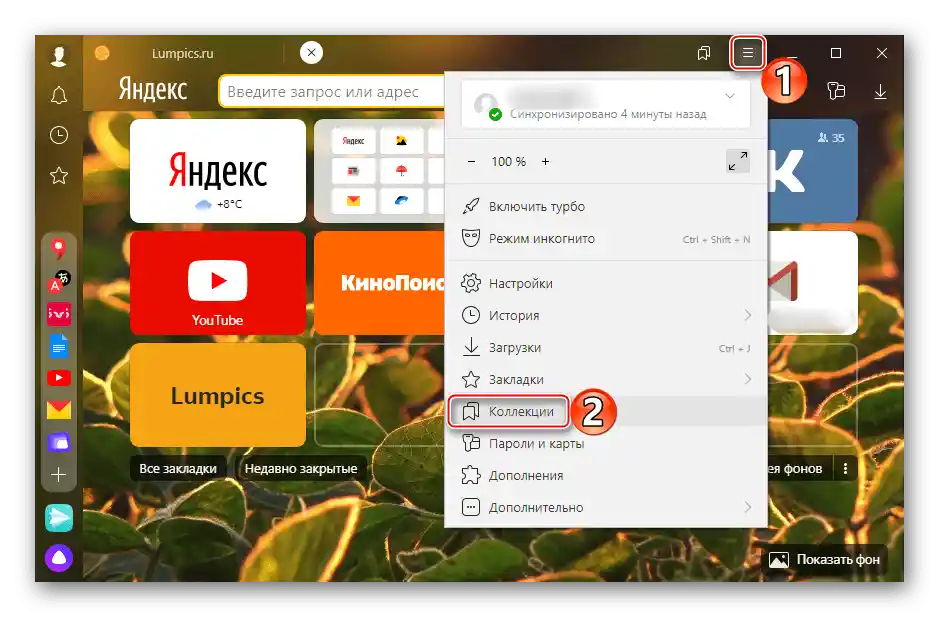Open Пароли и карты menu item

click(x=606, y=443)
